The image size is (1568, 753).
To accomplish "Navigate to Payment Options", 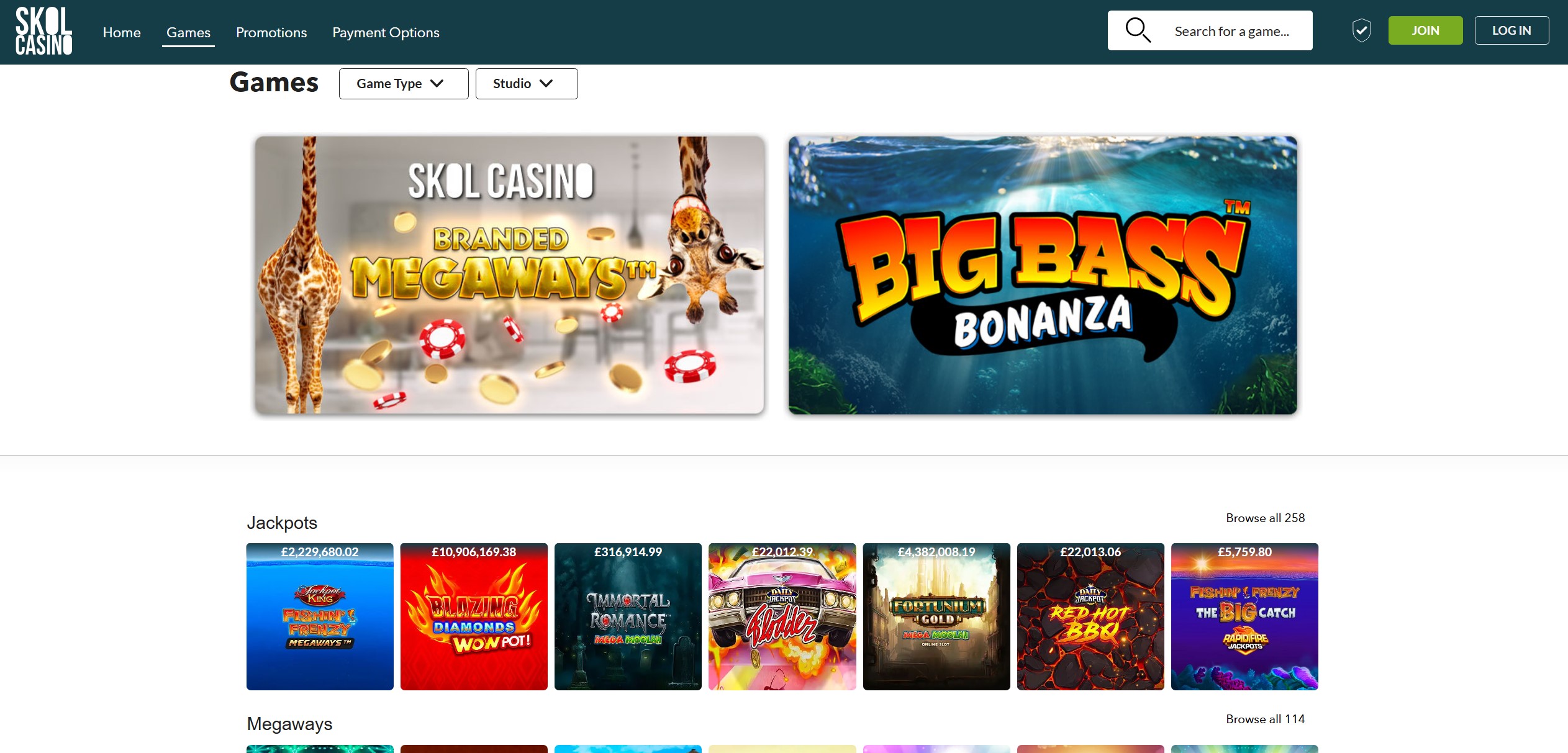I will click(386, 32).
